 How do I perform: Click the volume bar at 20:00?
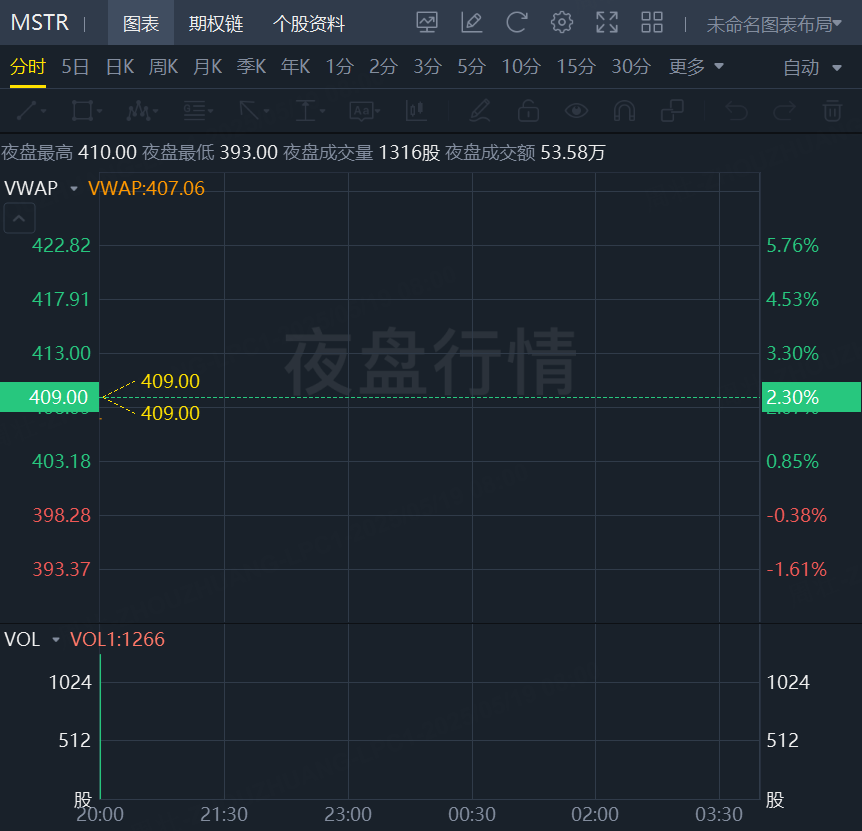pos(101,727)
